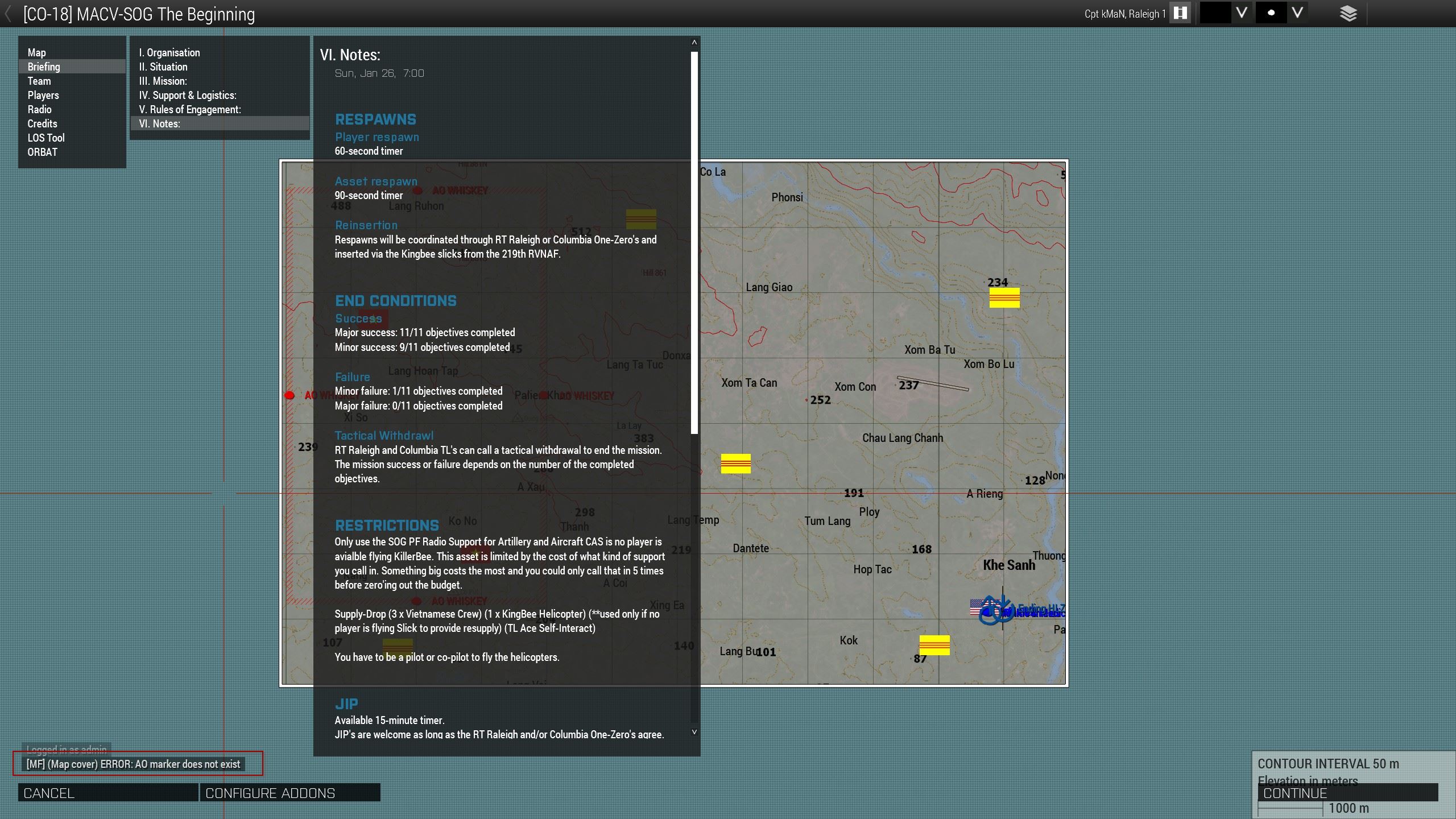Open the ORBAT entry
Screen dimensions: 1456x819
pos(72,152)
